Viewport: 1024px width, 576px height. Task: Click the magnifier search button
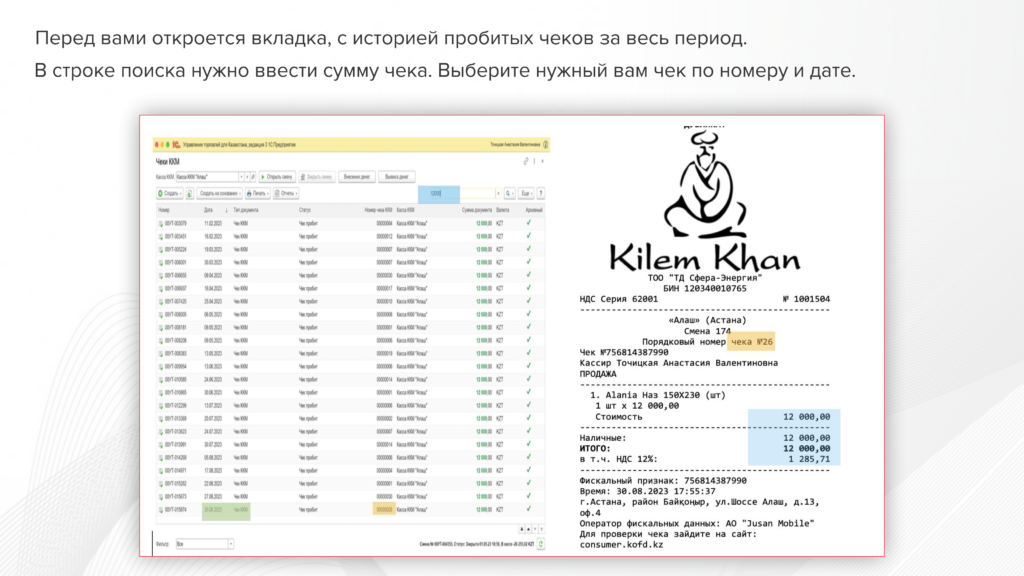tap(509, 193)
